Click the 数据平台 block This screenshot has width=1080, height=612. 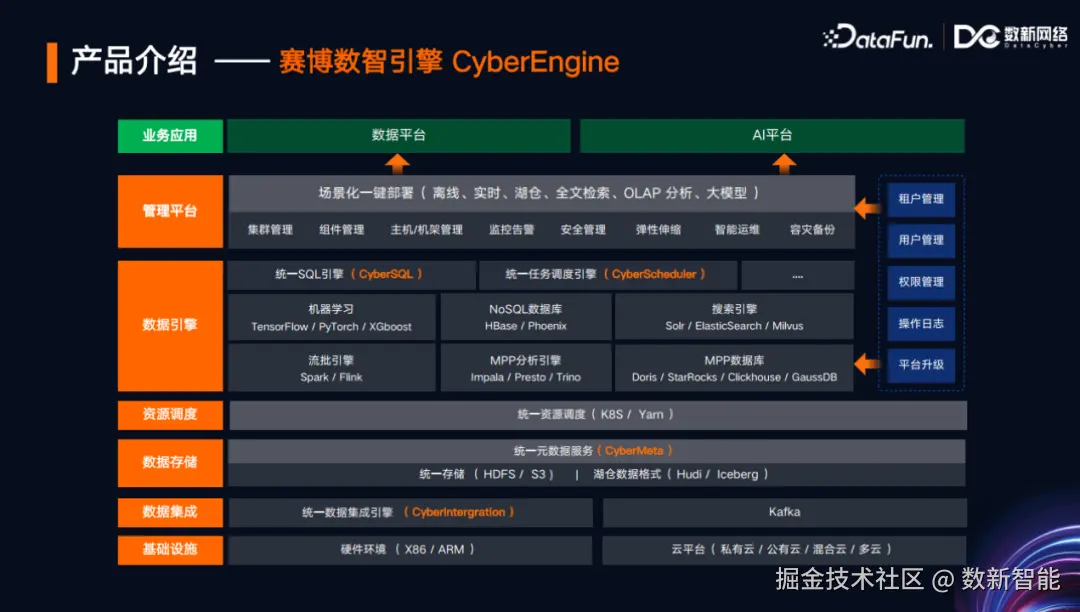(399, 136)
